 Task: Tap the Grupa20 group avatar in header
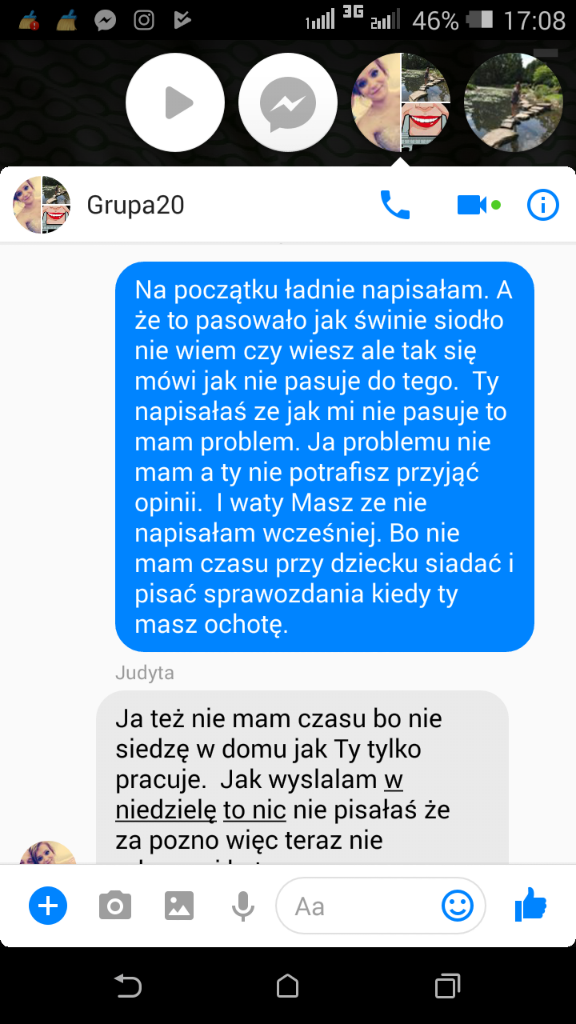[x=42, y=205]
